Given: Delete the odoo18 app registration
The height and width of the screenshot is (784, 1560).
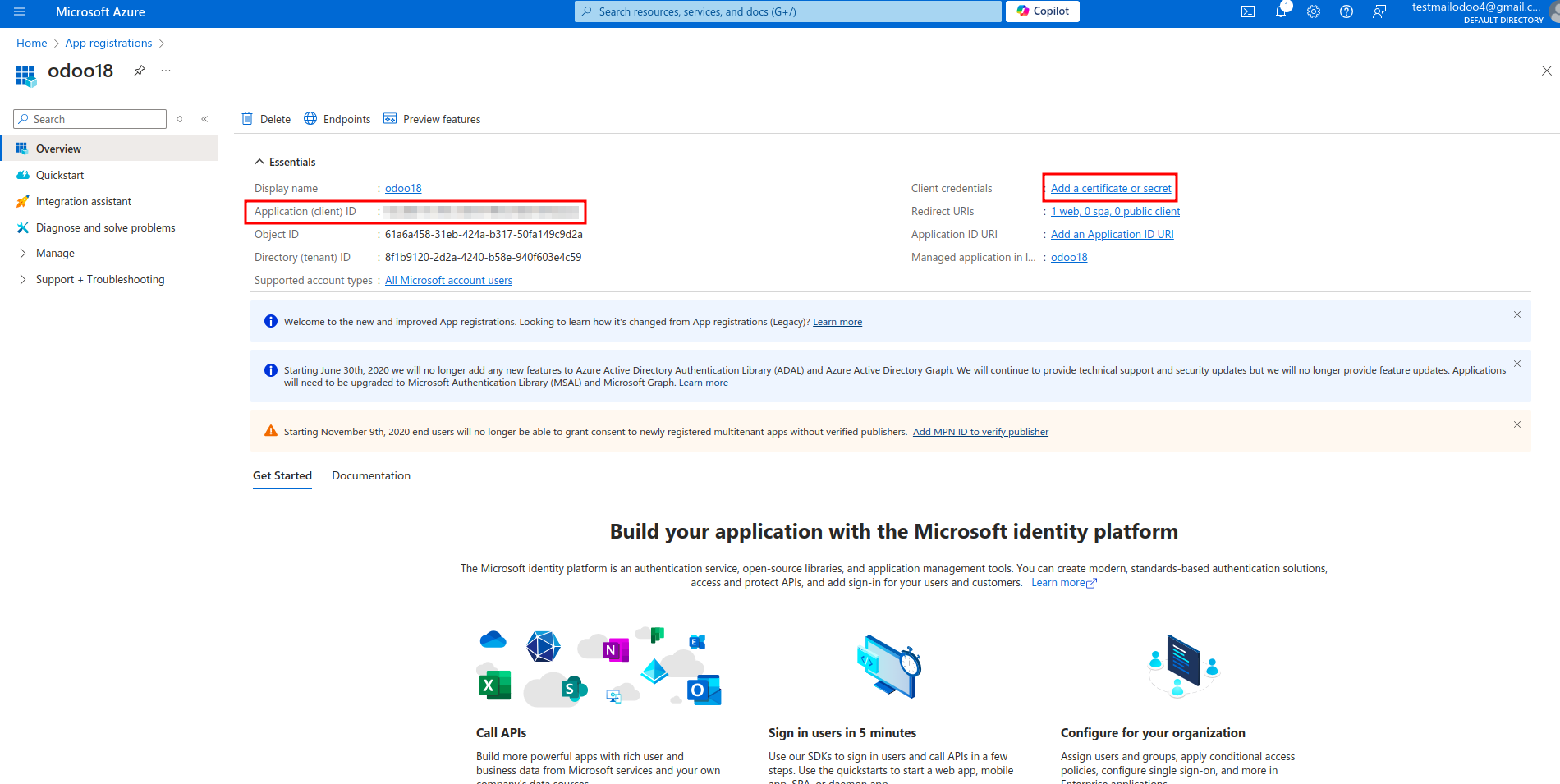Looking at the screenshot, I should pos(266,119).
